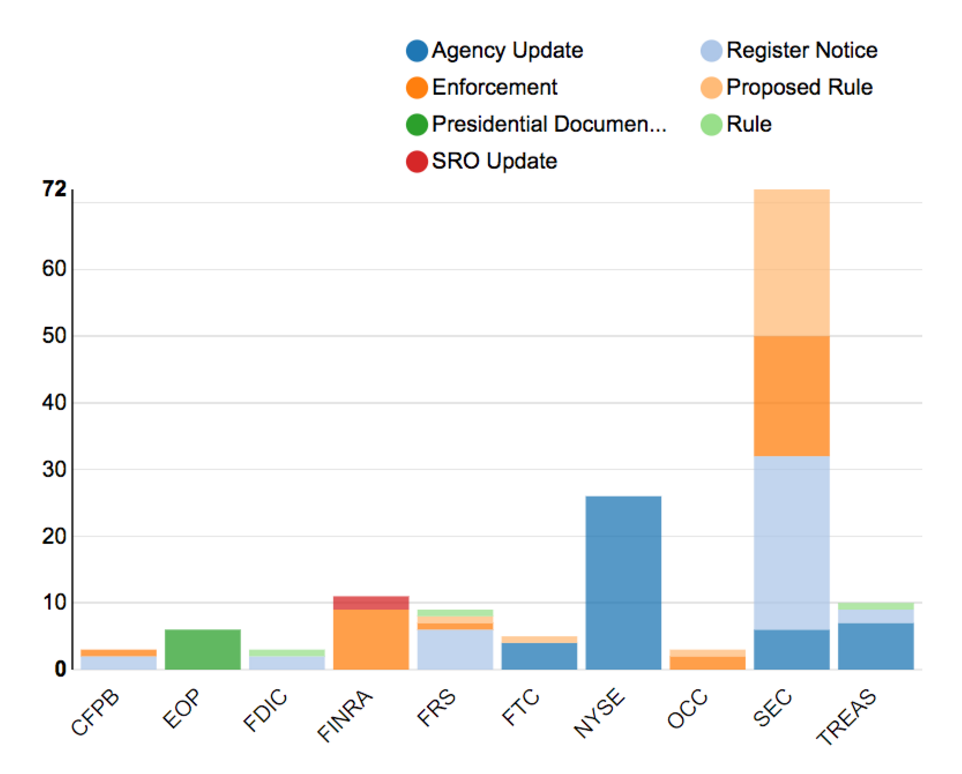This screenshot has height=774, width=962.
Task: Click the 'FTC' x-axis label
Action: click(x=520, y=708)
